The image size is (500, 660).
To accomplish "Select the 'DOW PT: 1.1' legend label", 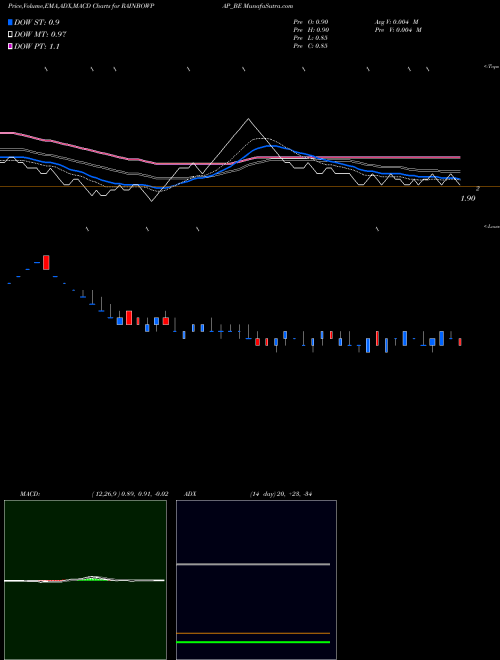I will coord(37,46).
